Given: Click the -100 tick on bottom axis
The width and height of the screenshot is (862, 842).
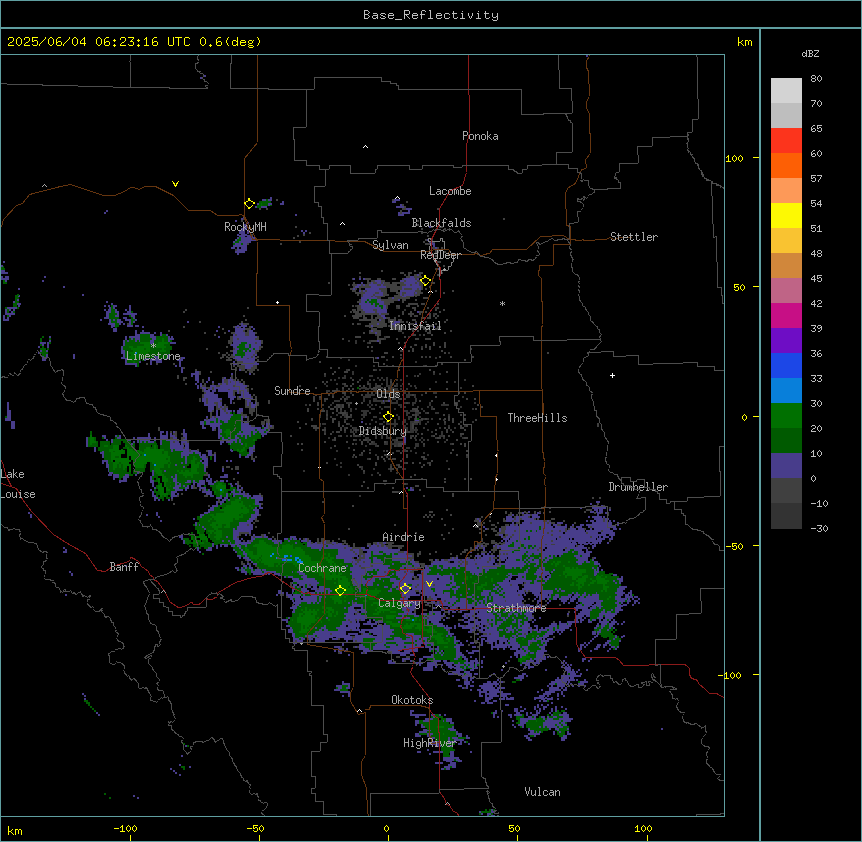Looking at the screenshot, I should [x=126, y=828].
